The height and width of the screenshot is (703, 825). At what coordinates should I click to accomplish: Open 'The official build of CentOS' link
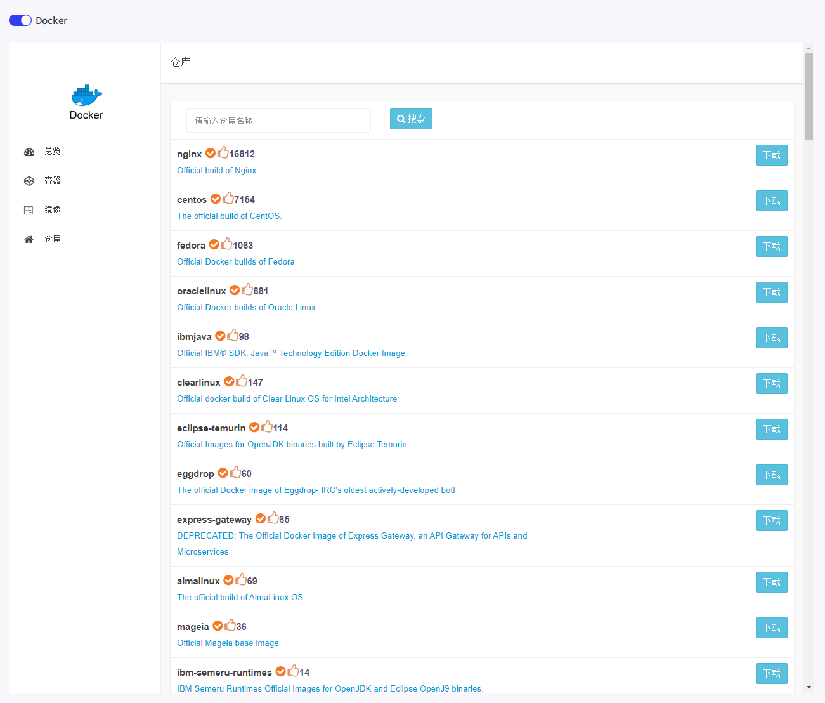pyautogui.click(x=229, y=216)
